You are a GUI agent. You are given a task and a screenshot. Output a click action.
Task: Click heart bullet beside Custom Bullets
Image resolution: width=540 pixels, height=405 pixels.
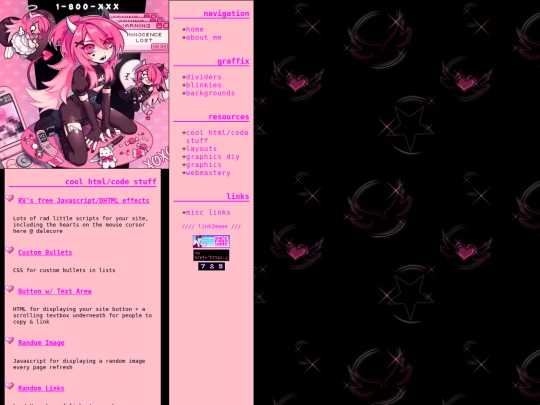[10, 250]
